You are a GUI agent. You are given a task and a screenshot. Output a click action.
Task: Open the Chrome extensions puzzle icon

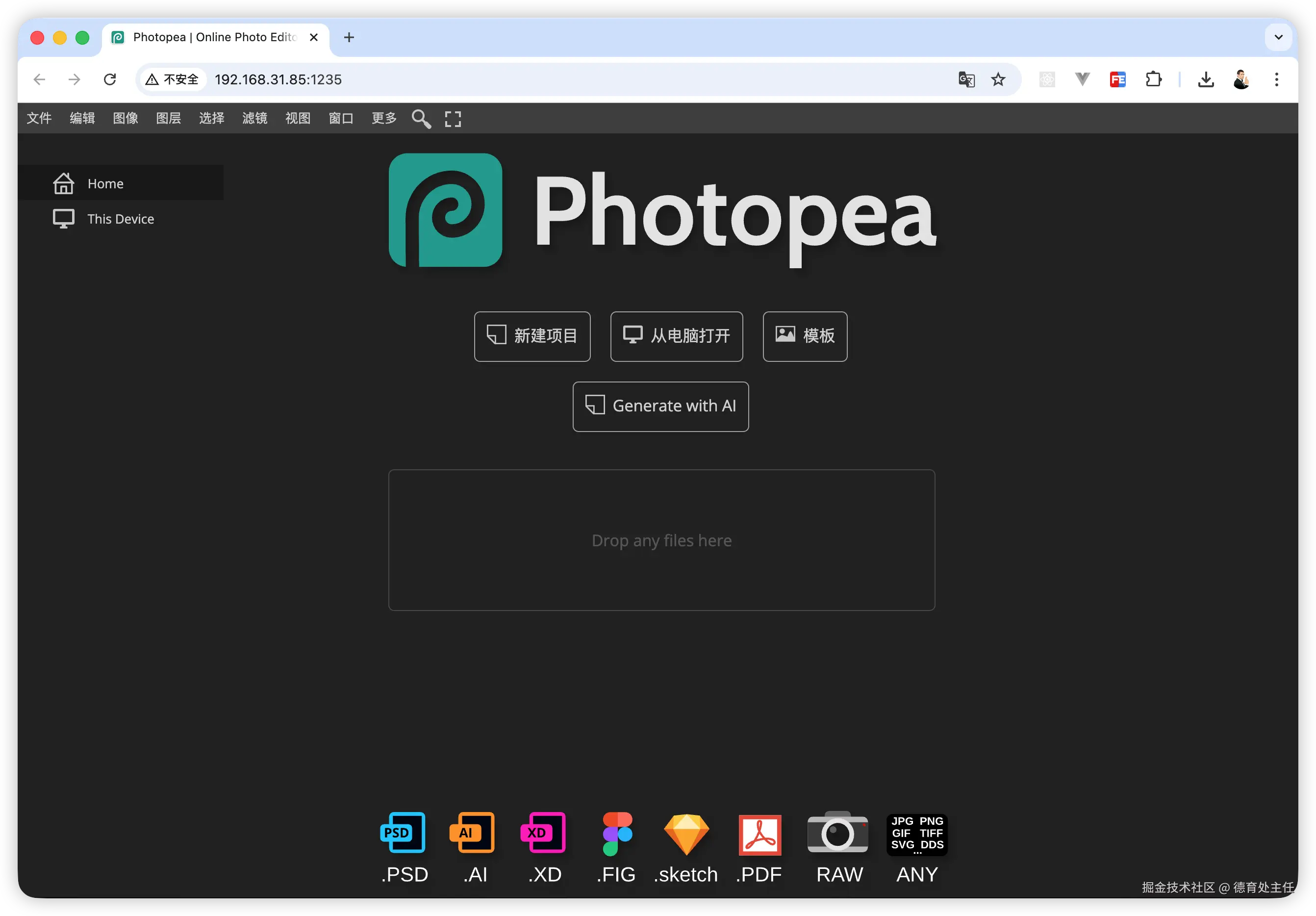1153,79
